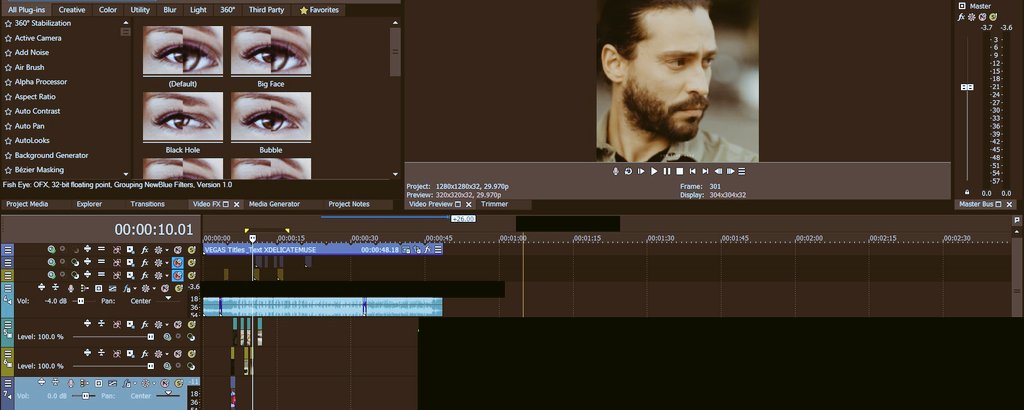Go to end of project

coord(705,171)
